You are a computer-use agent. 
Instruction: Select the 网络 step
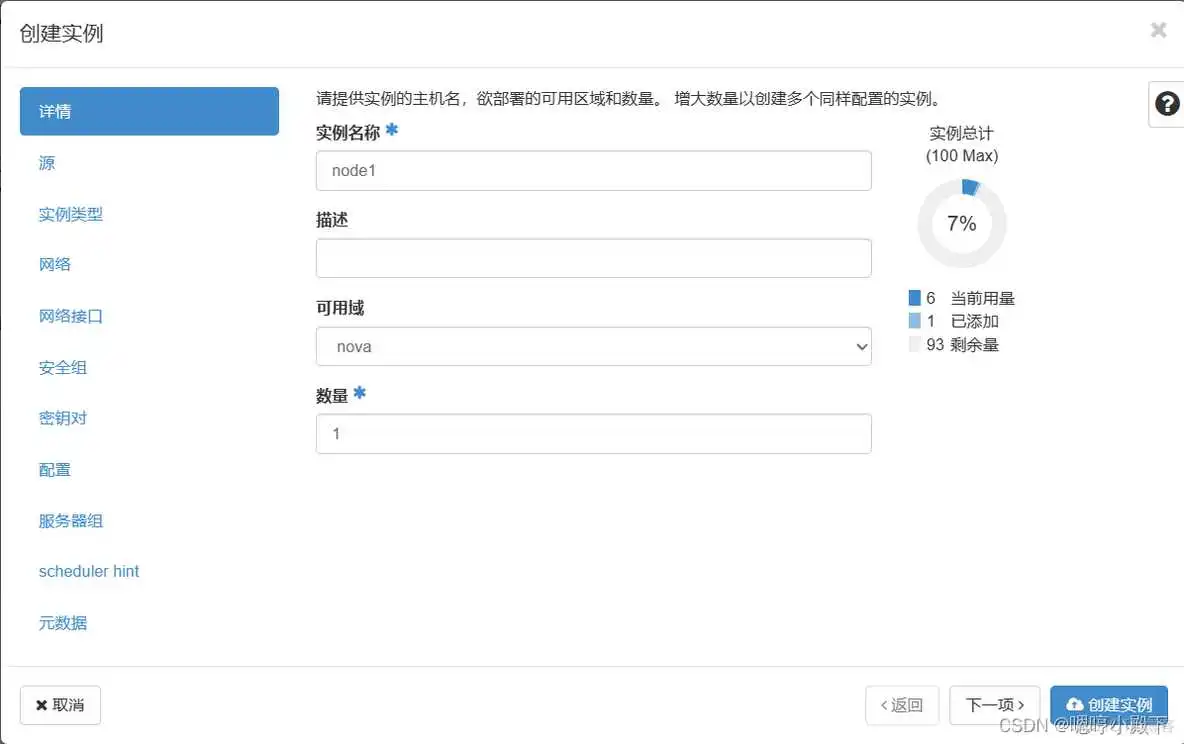[x=54, y=264]
